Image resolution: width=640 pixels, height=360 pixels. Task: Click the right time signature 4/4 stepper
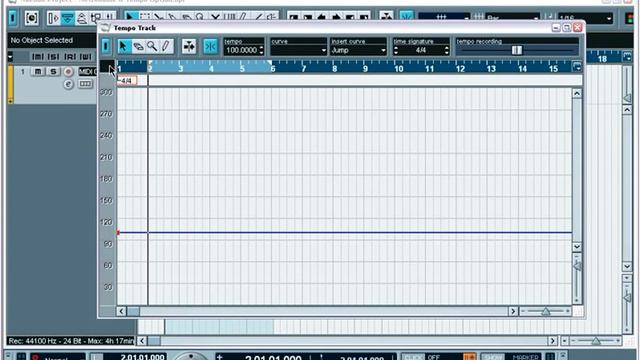[x=447, y=51]
